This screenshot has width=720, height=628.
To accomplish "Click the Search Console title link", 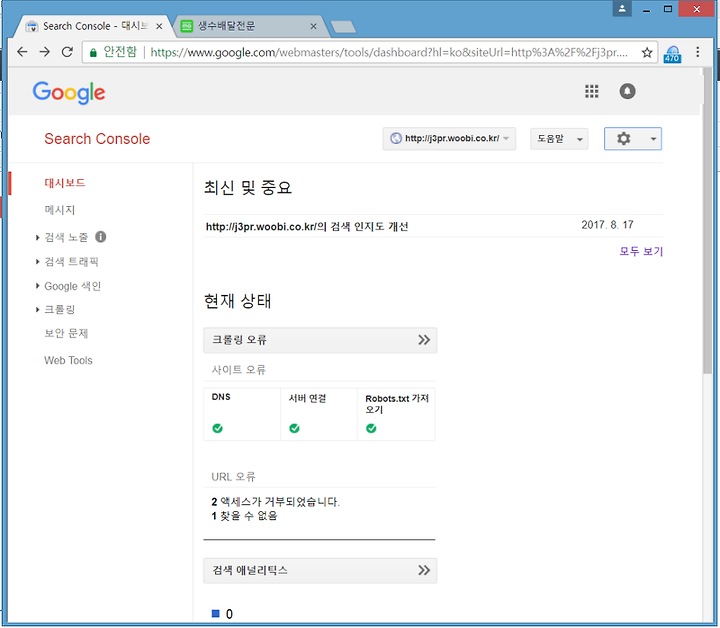I will tap(97, 139).
